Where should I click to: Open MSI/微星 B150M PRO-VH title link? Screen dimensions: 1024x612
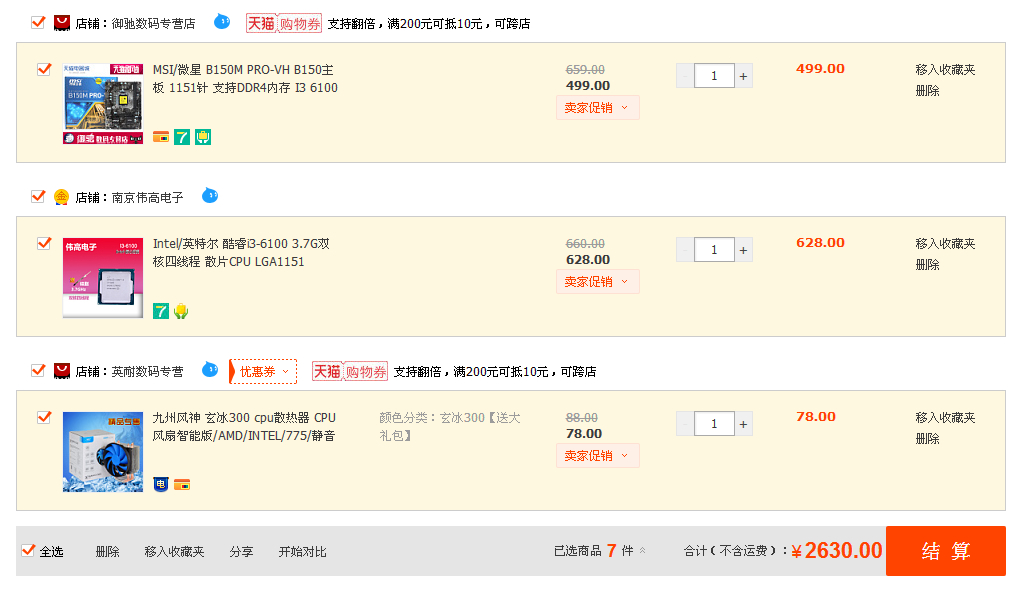pyautogui.click(x=245, y=78)
